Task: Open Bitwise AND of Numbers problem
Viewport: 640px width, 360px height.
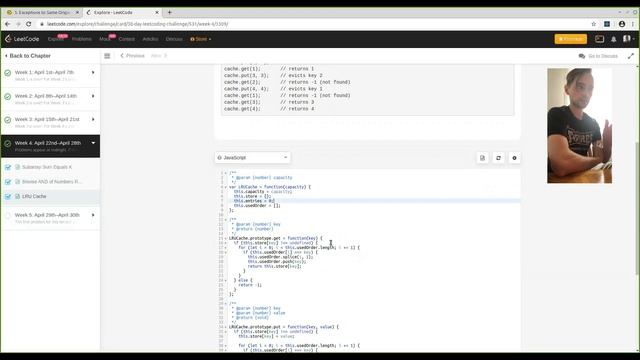Action: pyautogui.click(x=51, y=182)
